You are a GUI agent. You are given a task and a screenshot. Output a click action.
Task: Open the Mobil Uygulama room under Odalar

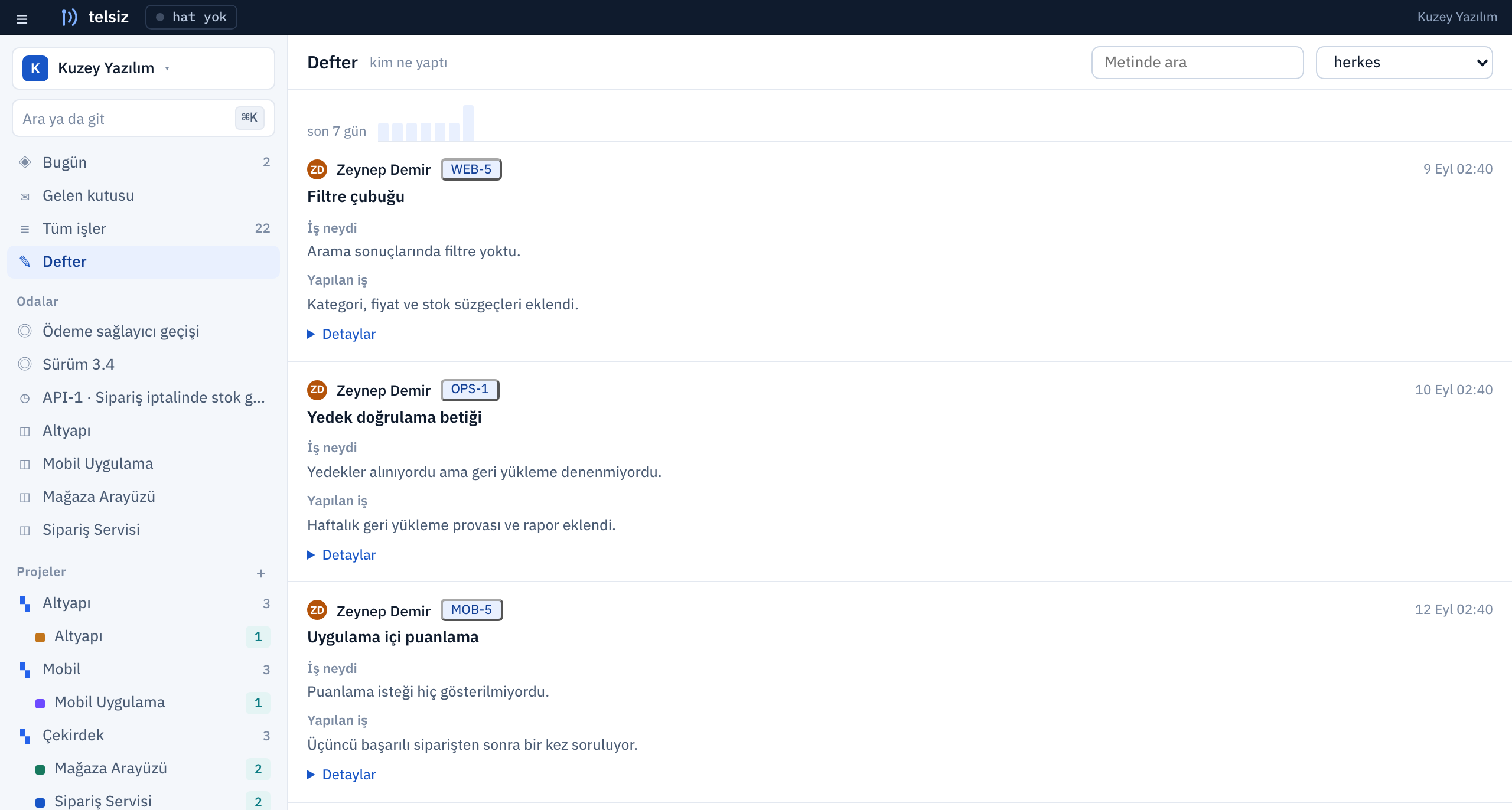click(144, 463)
